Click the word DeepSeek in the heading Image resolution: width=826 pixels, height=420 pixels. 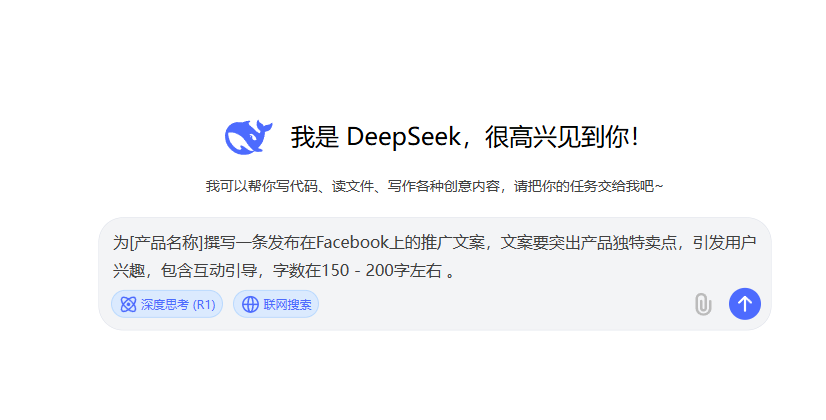[x=403, y=137]
